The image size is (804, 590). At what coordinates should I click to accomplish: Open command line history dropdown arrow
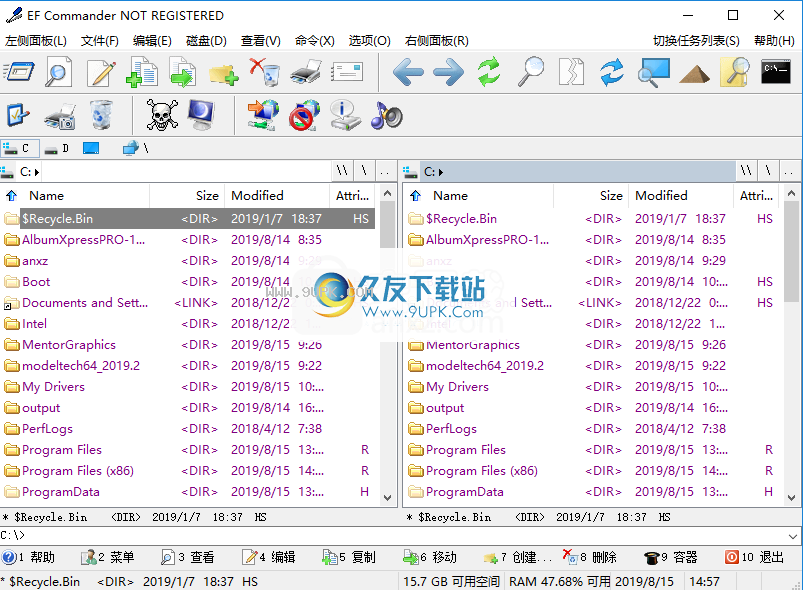pyautogui.click(x=793, y=536)
